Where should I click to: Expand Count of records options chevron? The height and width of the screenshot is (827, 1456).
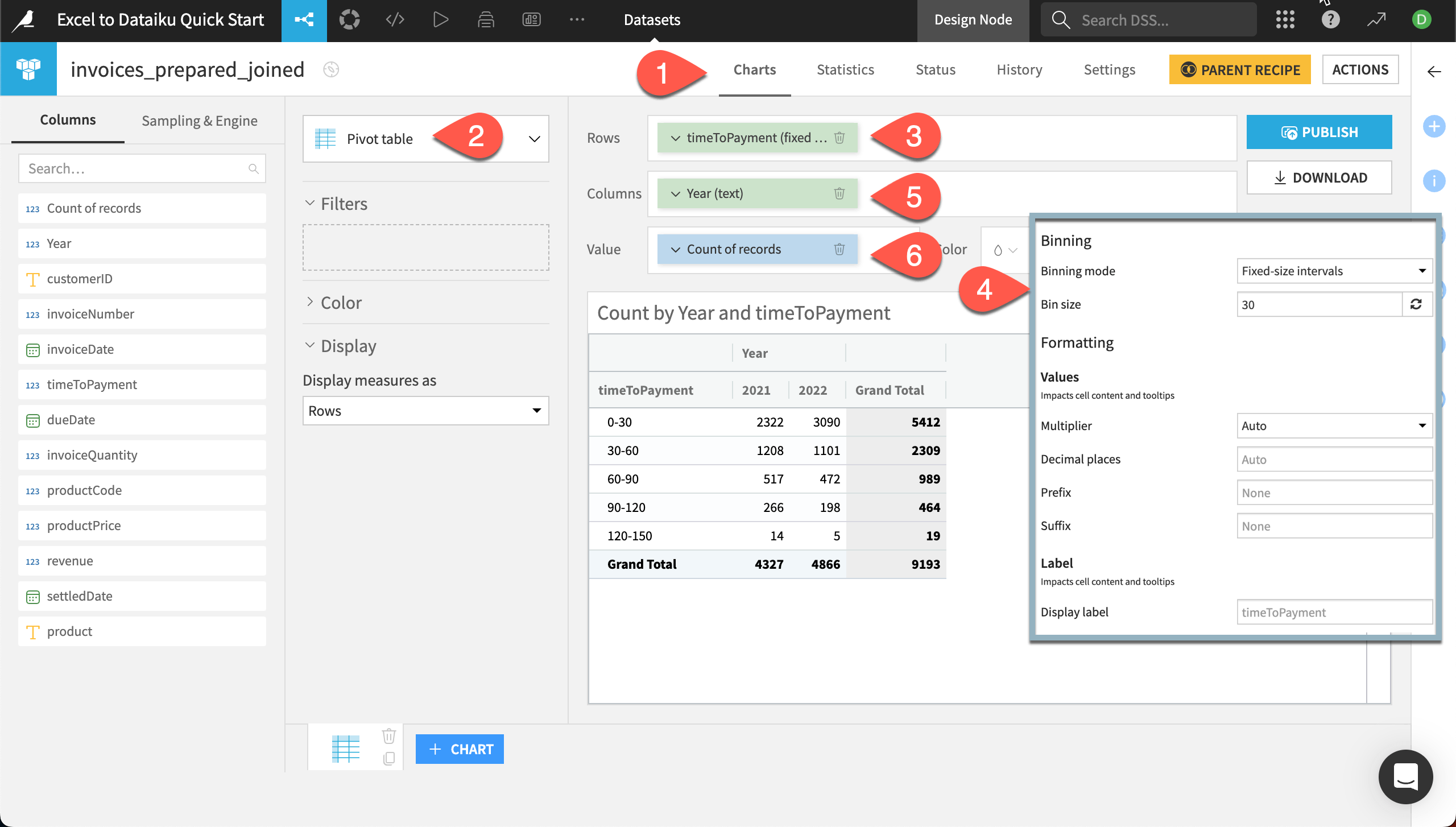pos(675,250)
